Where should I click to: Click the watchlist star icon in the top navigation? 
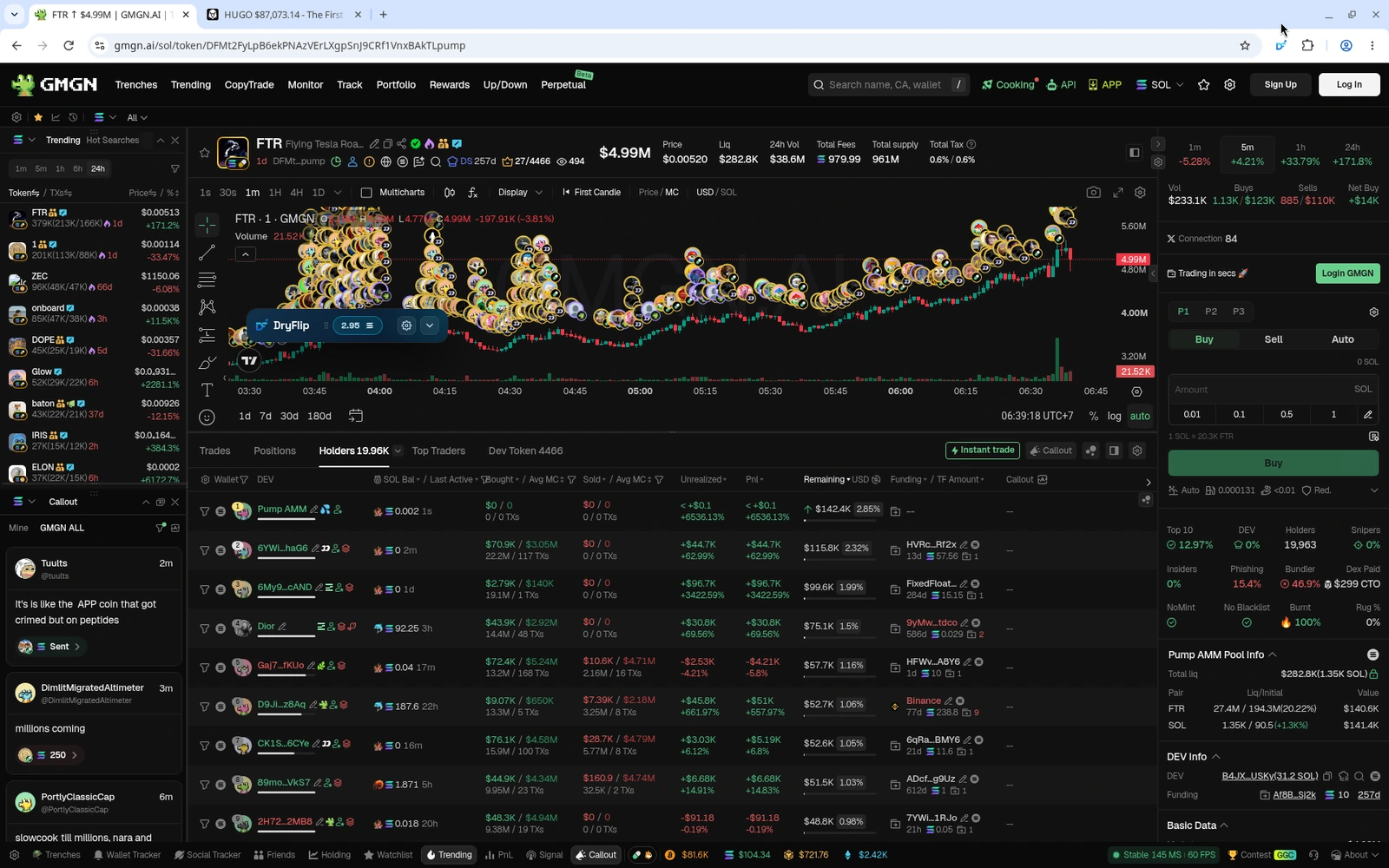point(1203,85)
